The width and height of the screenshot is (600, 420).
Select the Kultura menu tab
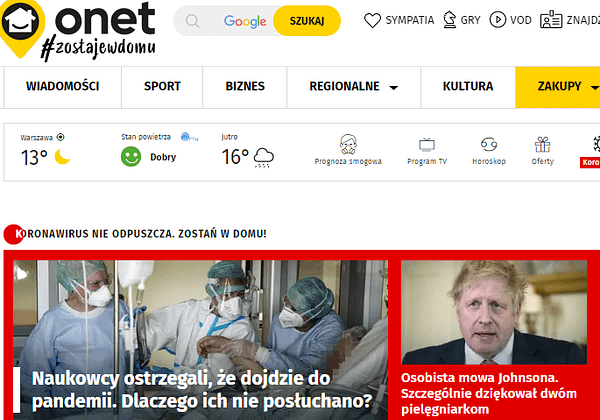(468, 87)
